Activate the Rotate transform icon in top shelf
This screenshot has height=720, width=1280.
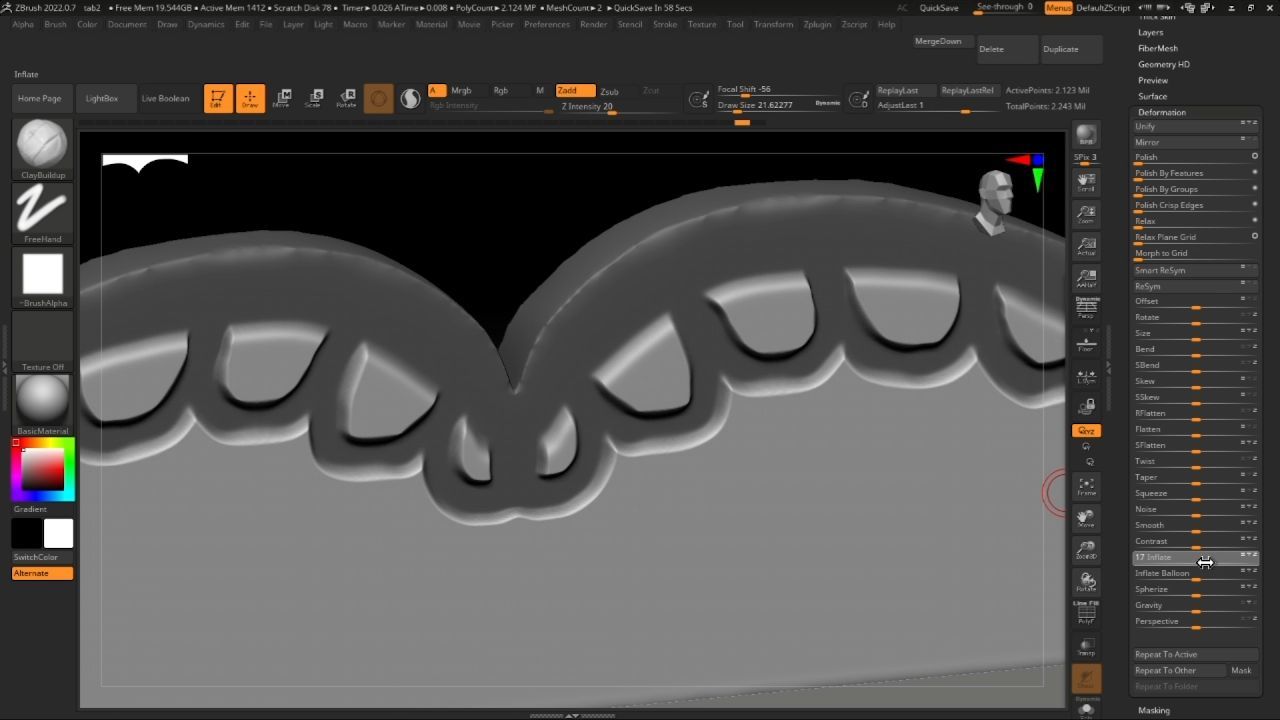point(346,98)
